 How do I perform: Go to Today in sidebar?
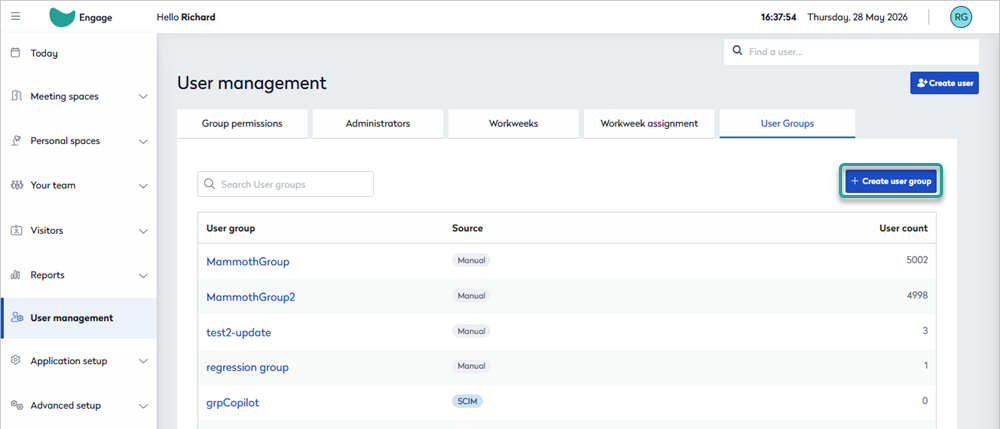(x=78, y=53)
